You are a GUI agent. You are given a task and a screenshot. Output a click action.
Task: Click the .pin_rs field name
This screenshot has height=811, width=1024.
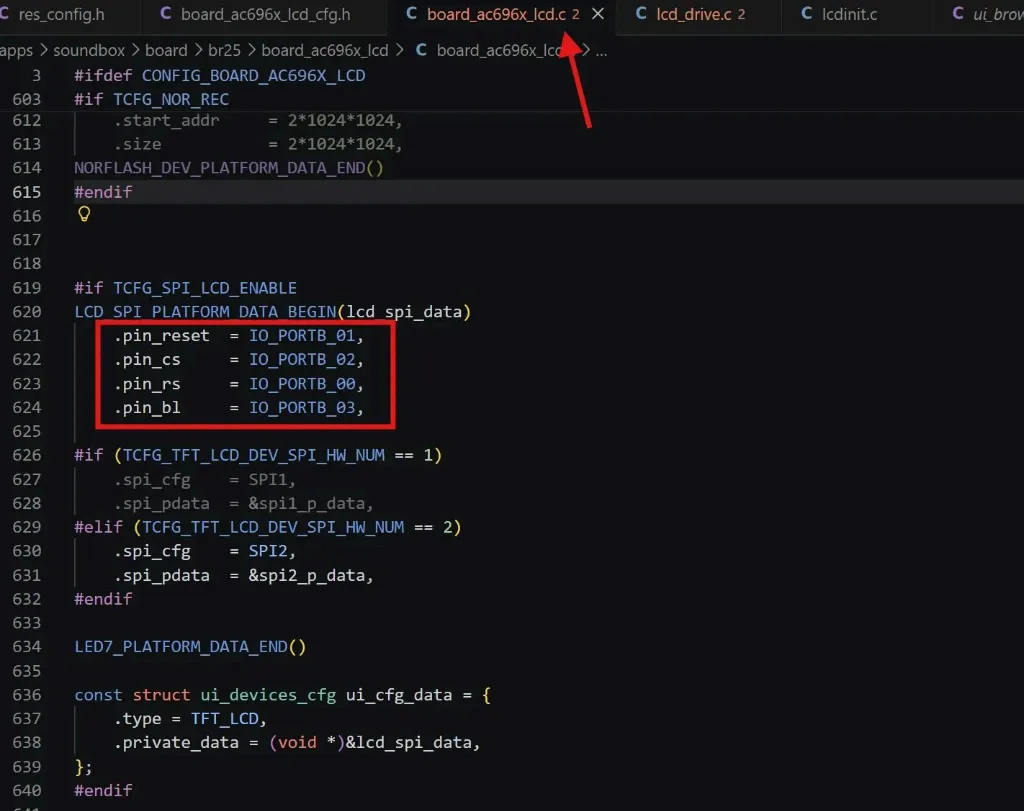point(147,384)
